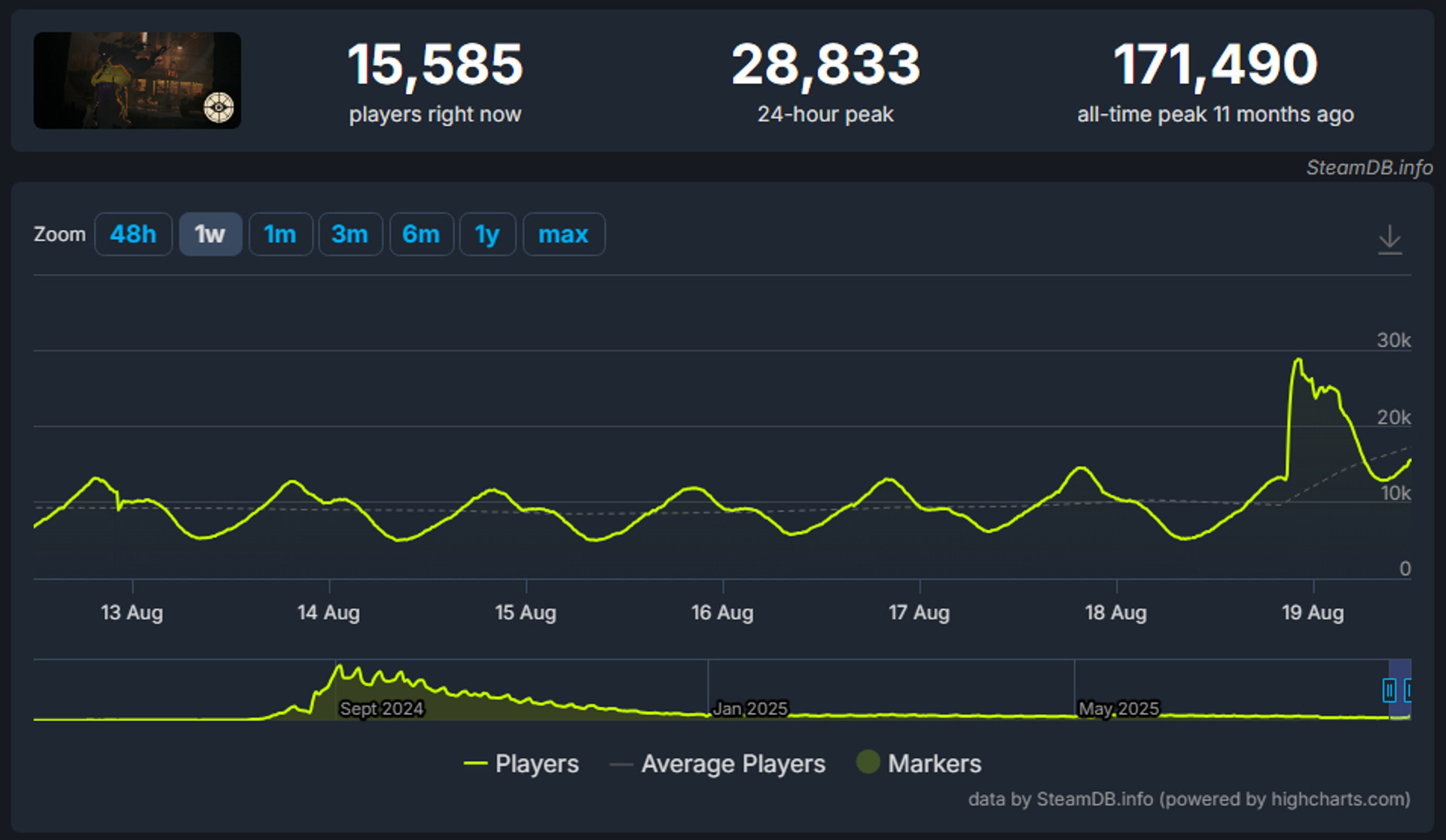Click the 19 Aug peak on chart
The width and height of the screenshot is (1446, 840).
(x=1298, y=361)
